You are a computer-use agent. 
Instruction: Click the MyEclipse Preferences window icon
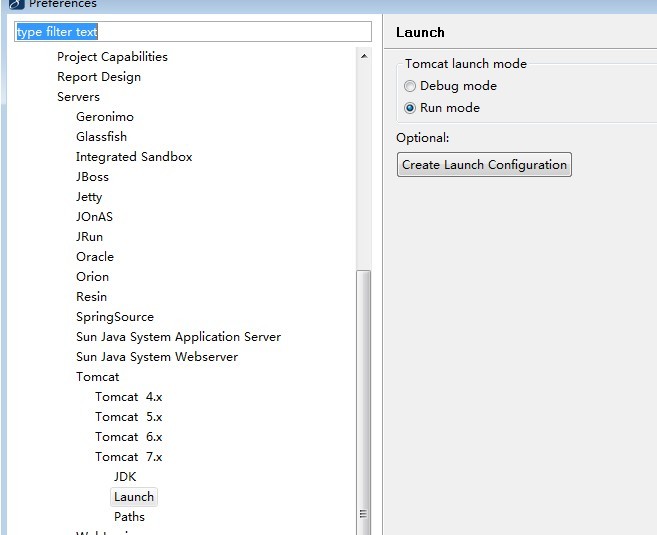pos(16,4)
